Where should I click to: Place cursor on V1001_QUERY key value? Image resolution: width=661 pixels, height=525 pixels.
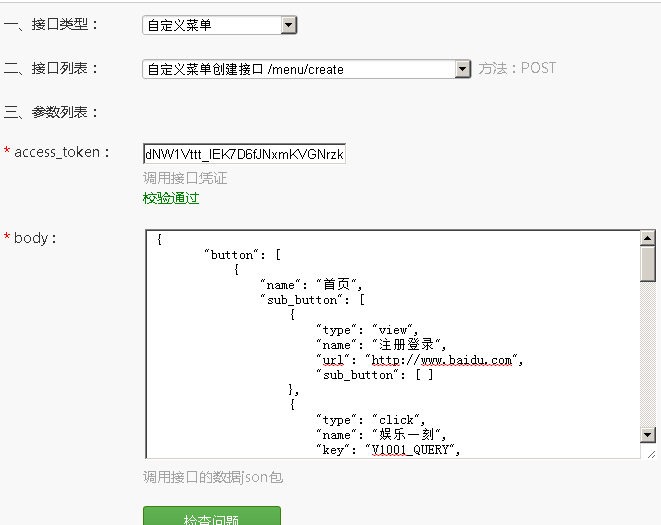coord(412,450)
